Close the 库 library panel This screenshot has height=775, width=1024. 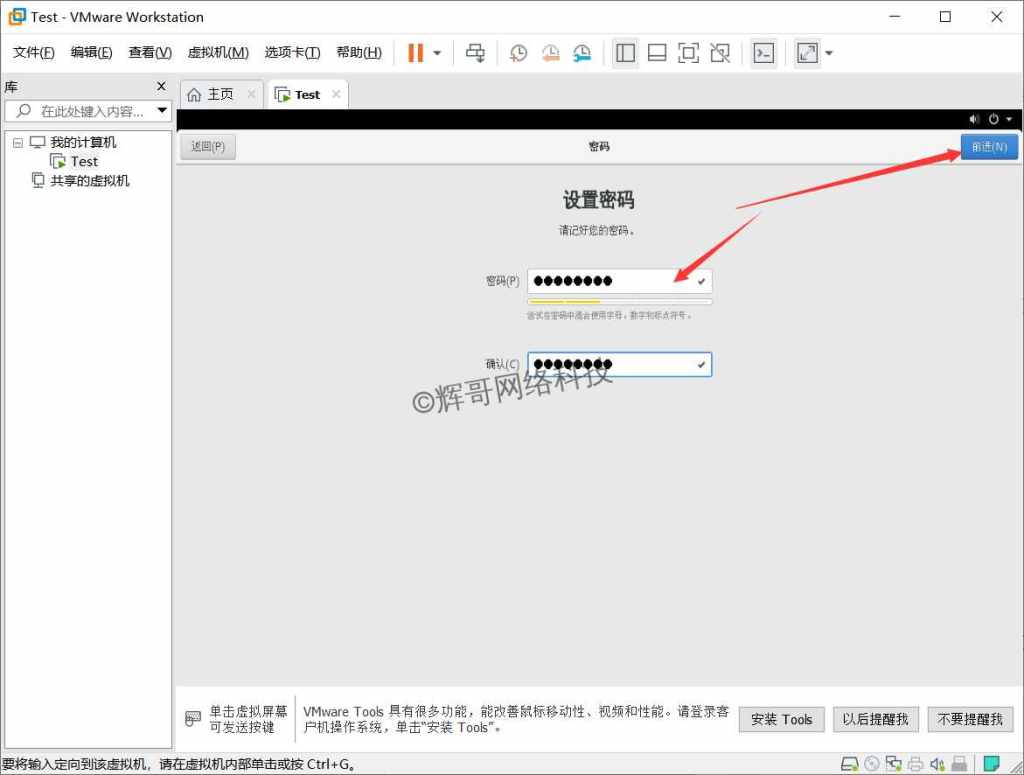click(x=161, y=86)
